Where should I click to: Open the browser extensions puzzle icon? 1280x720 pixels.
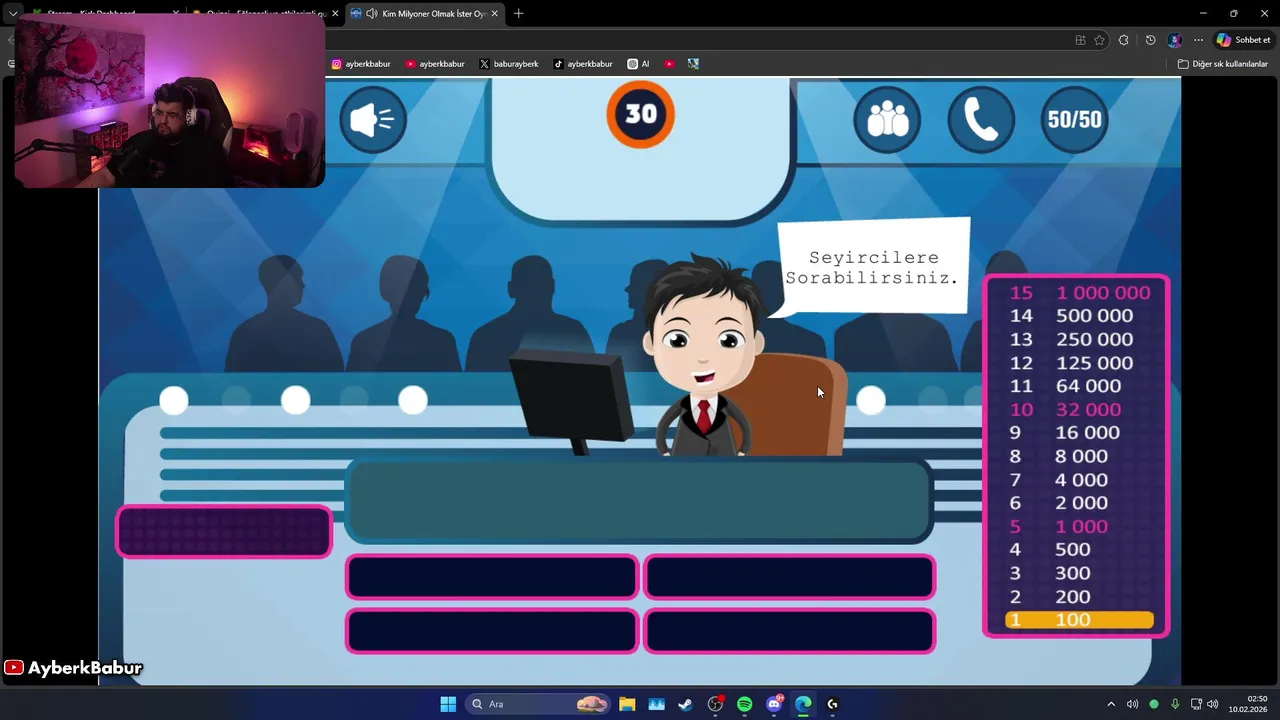coord(1124,40)
